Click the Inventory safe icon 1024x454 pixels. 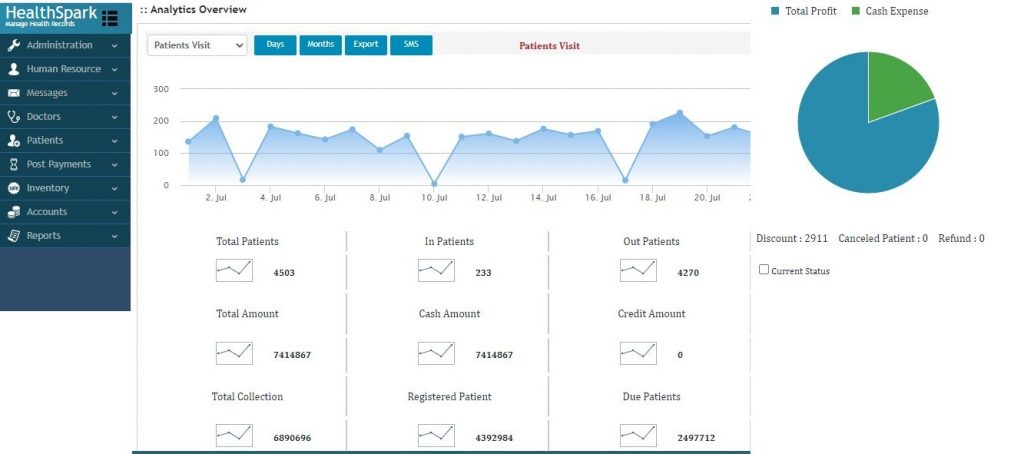pos(14,188)
